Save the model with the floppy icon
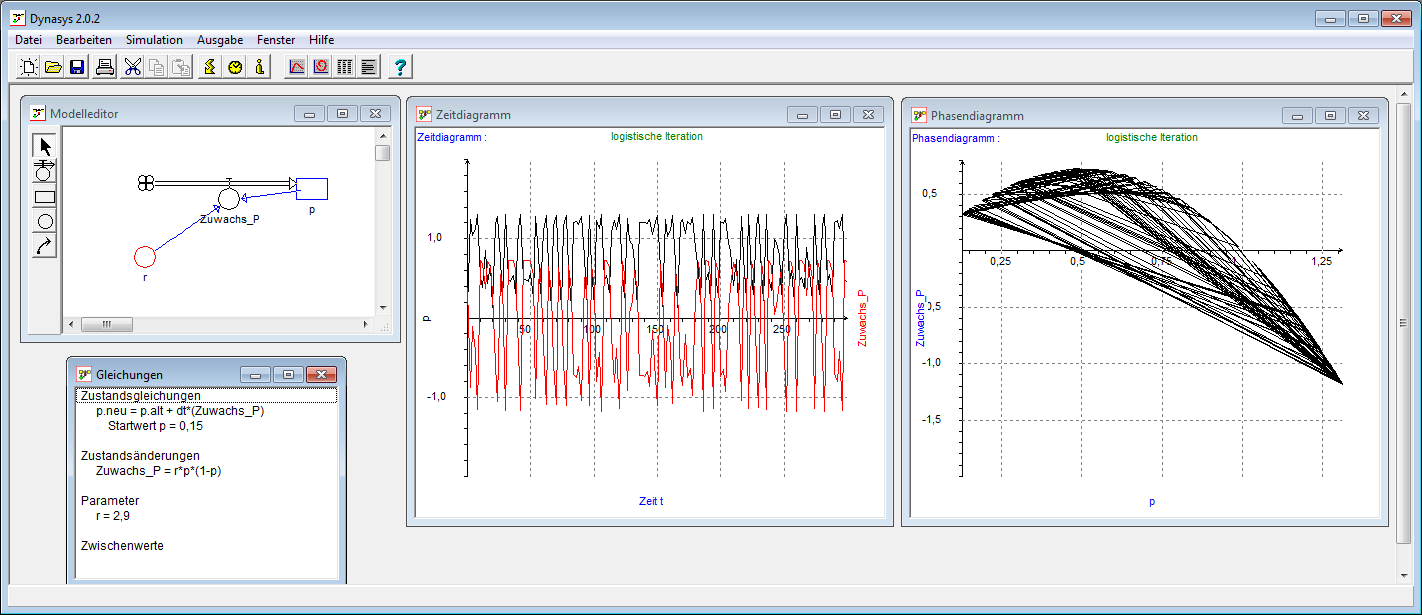This screenshot has height=615, width=1422. (x=77, y=67)
